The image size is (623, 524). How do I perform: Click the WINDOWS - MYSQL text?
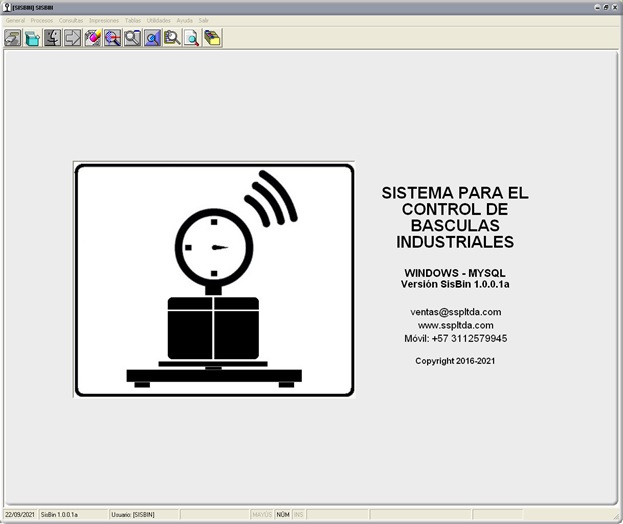pyautogui.click(x=455, y=273)
